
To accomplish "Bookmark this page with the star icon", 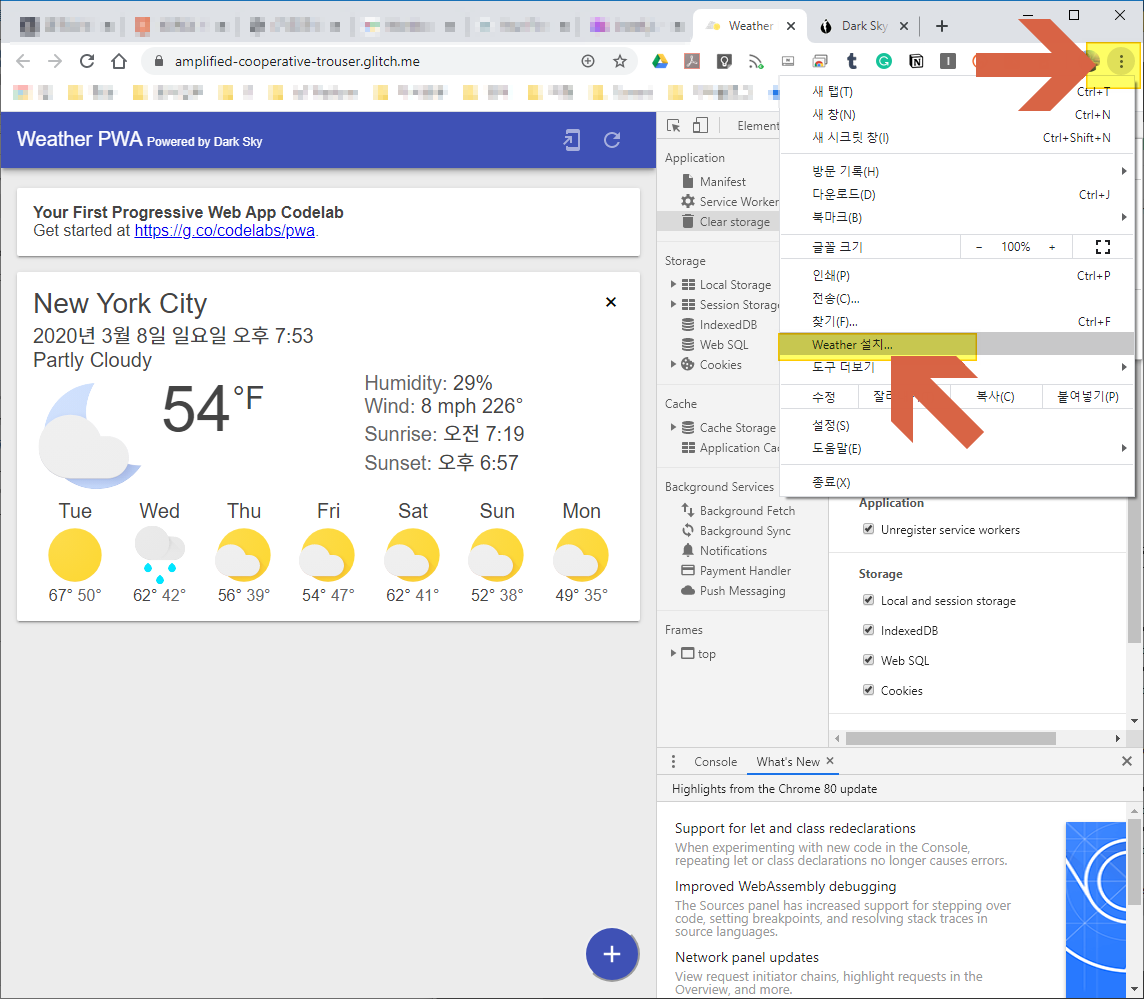I will click(620, 61).
